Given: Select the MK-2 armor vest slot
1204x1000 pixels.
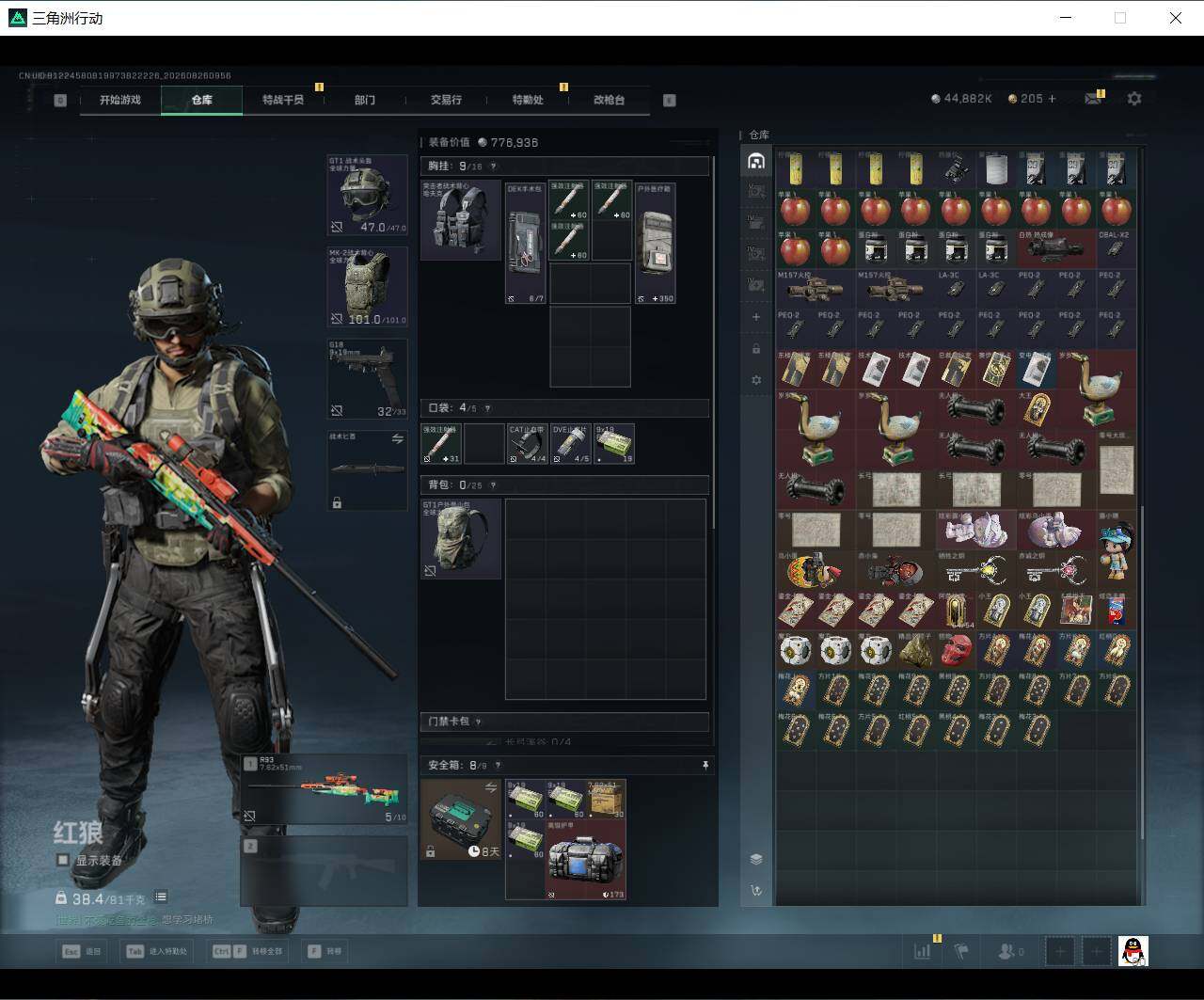Looking at the screenshot, I should 367,287.
